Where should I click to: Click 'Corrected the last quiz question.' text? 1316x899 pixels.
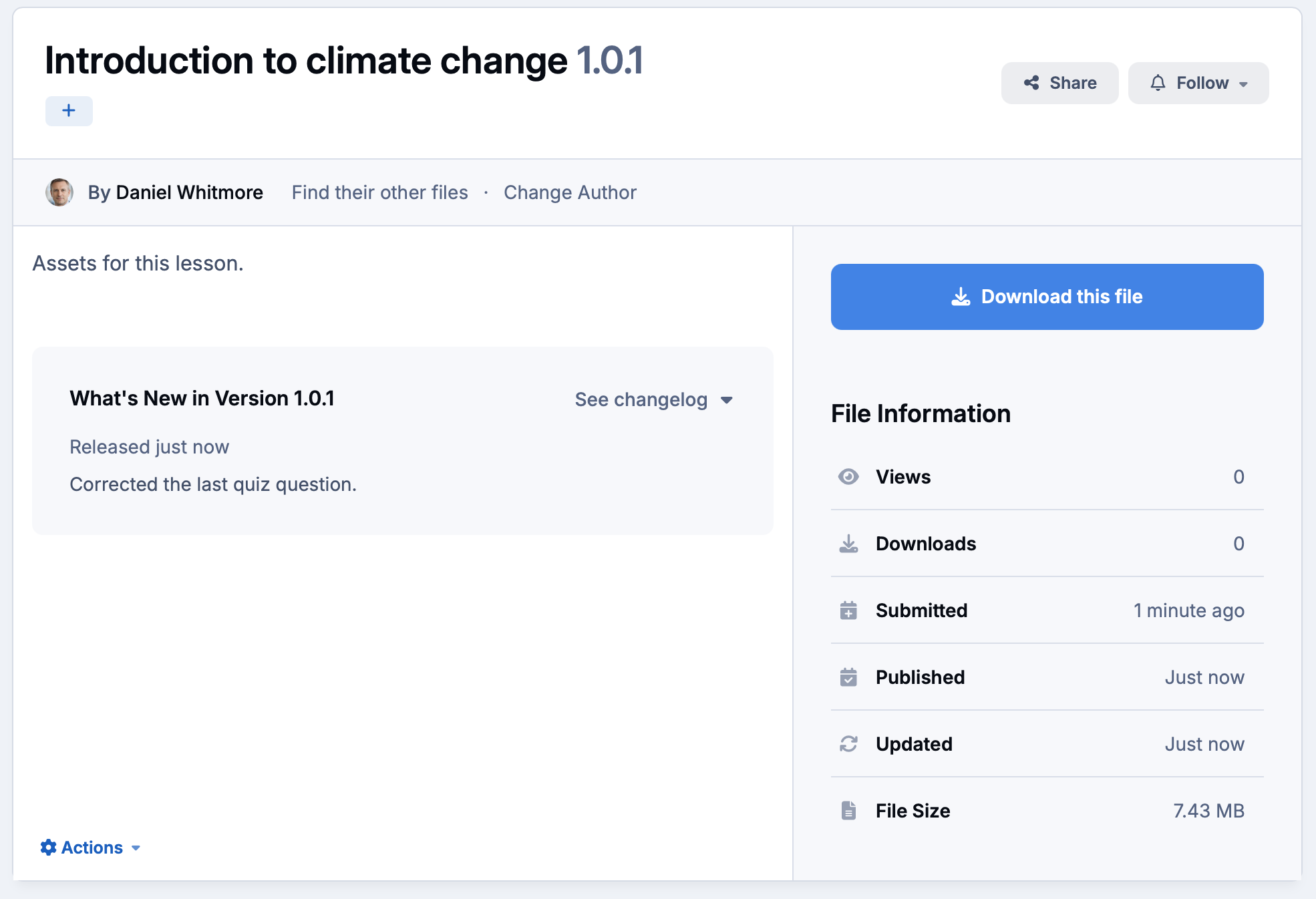coord(213,484)
